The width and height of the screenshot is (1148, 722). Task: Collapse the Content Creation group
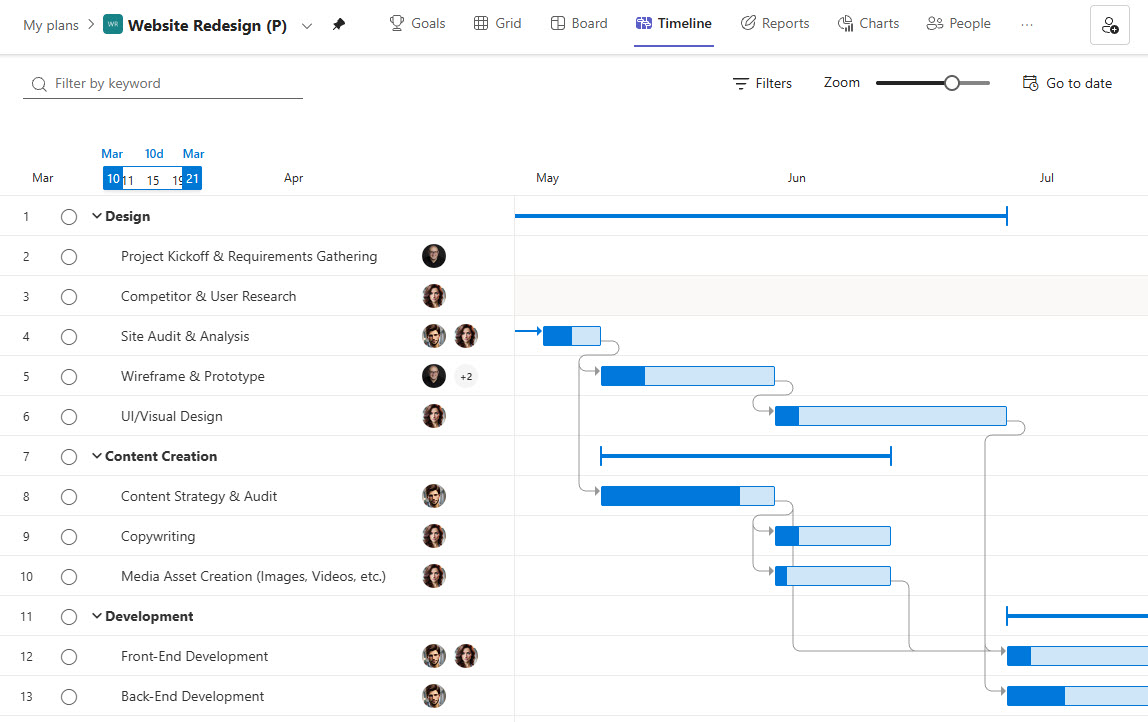coord(96,456)
